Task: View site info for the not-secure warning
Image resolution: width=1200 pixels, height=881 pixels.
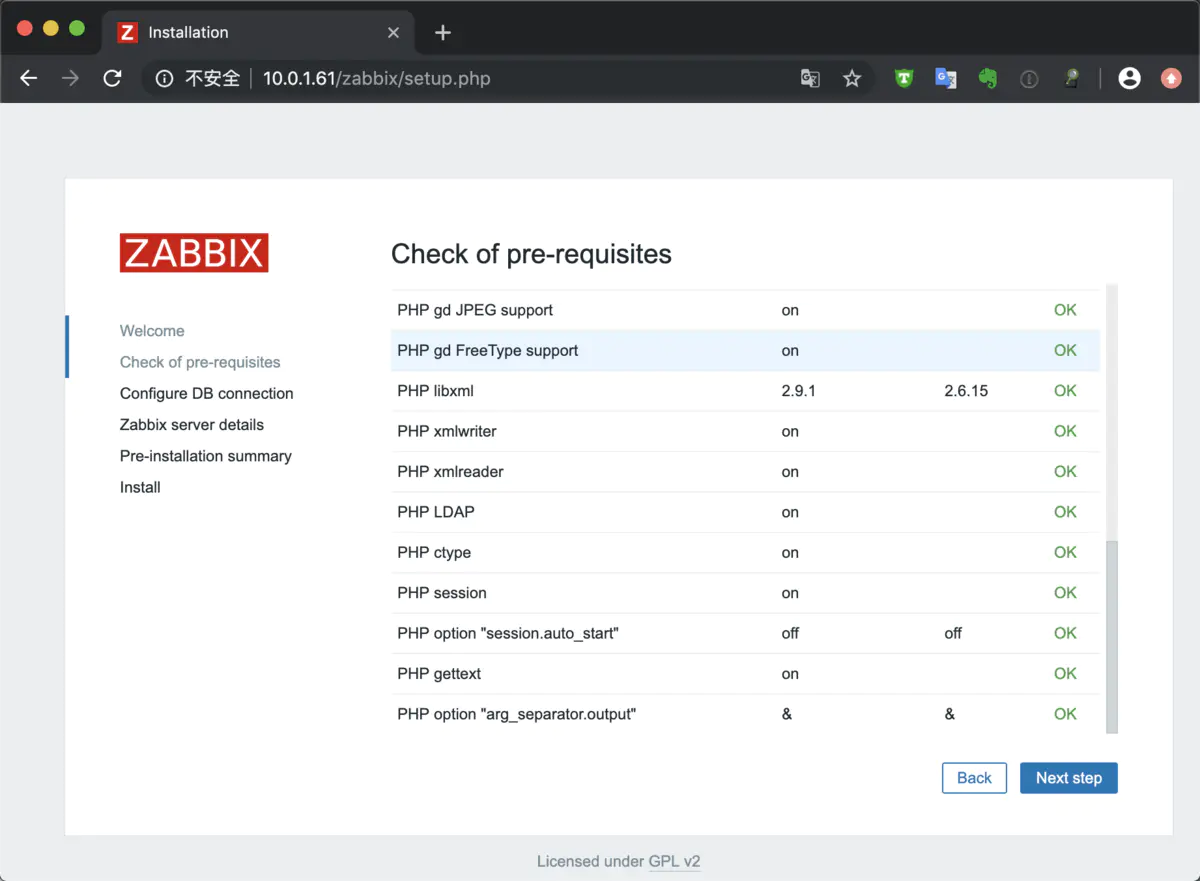Action: pos(198,78)
